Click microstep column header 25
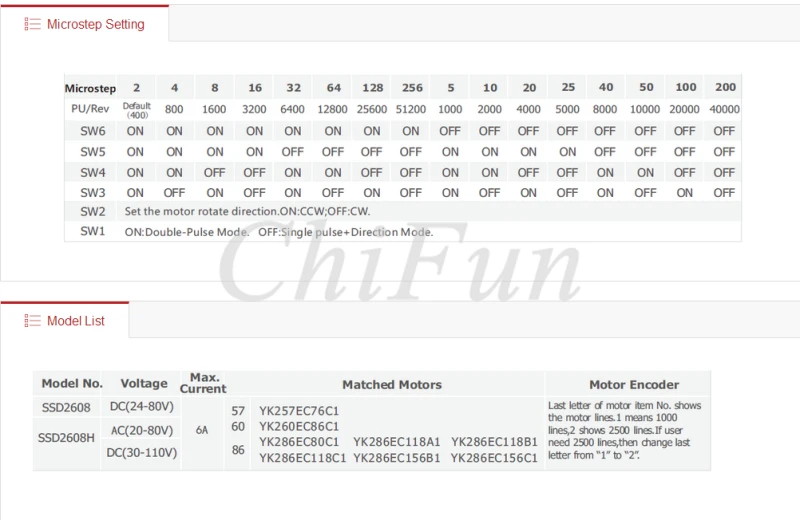This screenshot has width=800, height=520. click(568, 87)
